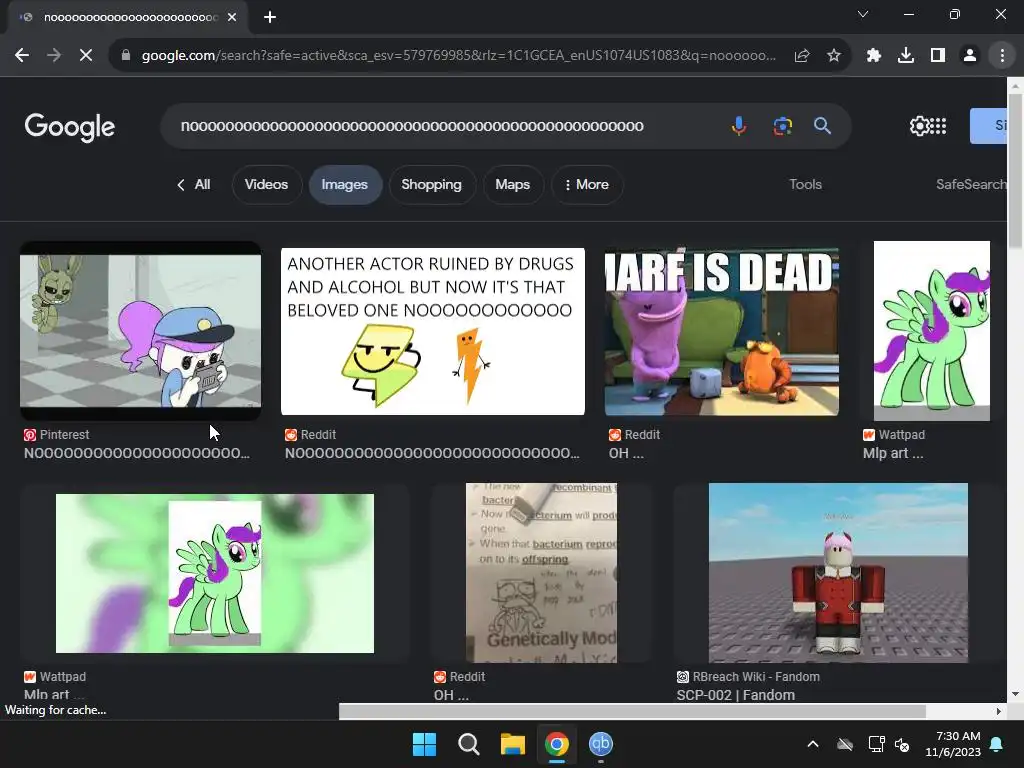The height and width of the screenshot is (768, 1024).
Task: Open the Extensions puzzle icon
Action: click(x=874, y=56)
